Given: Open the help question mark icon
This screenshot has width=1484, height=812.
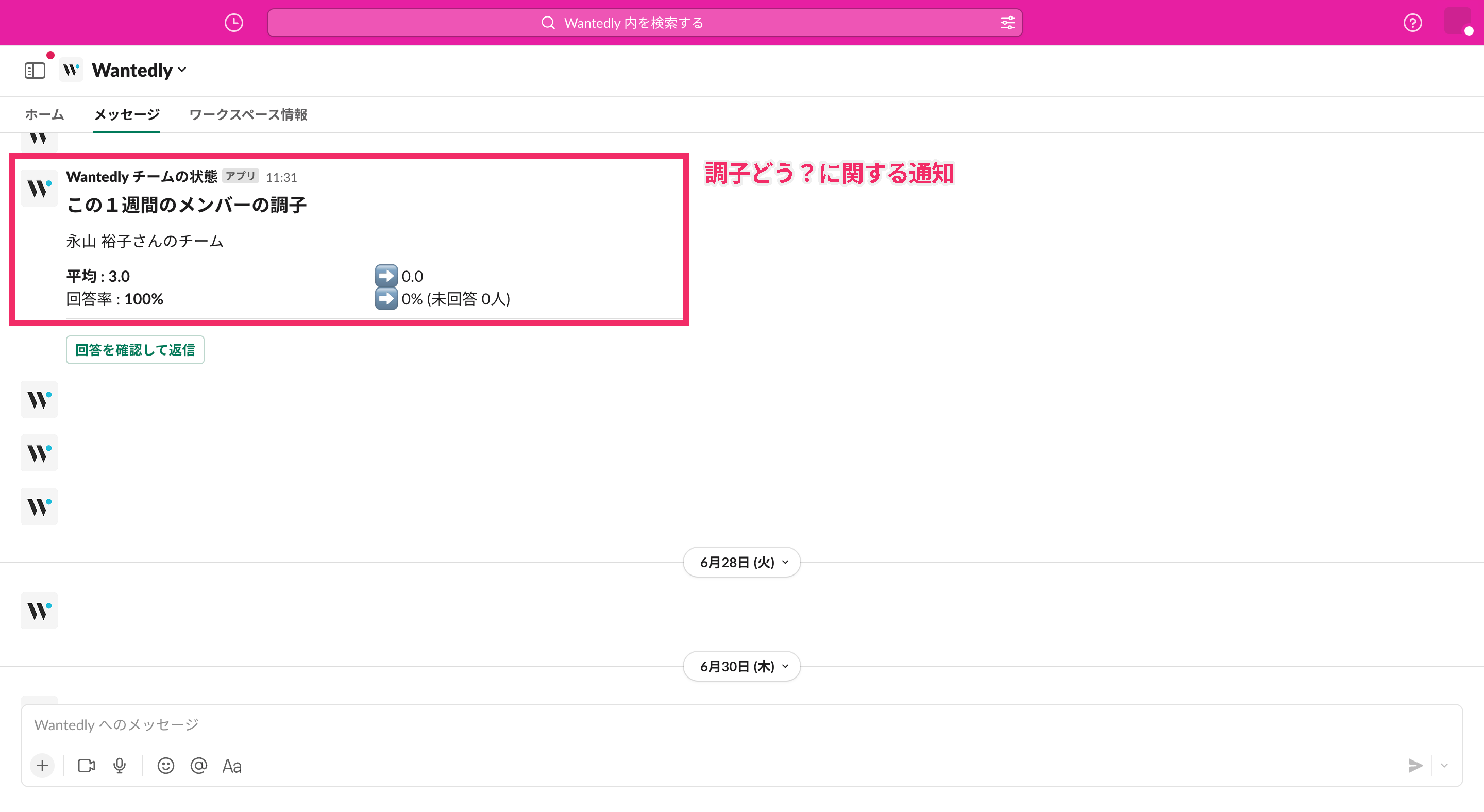Looking at the screenshot, I should [1412, 23].
